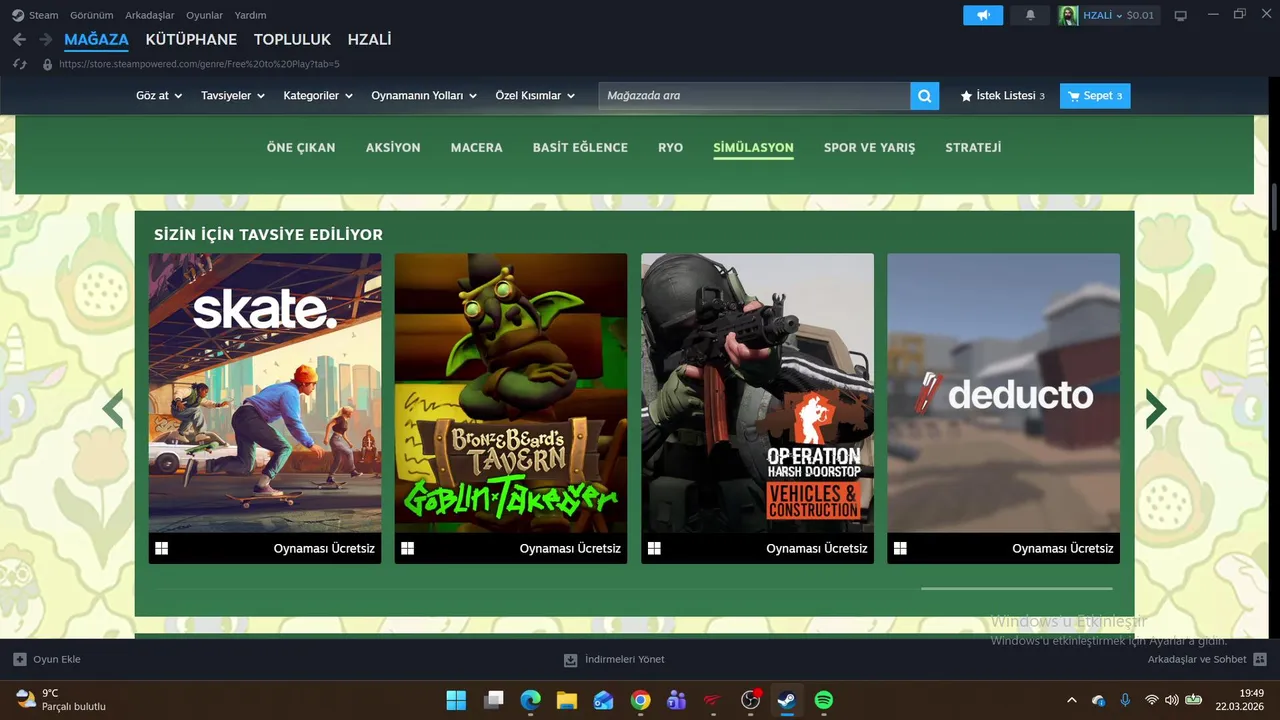Image resolution: width=1280 pixels, height=720 pixels.
Task: Open the friends and chat icon
Action: (1260, 659)
